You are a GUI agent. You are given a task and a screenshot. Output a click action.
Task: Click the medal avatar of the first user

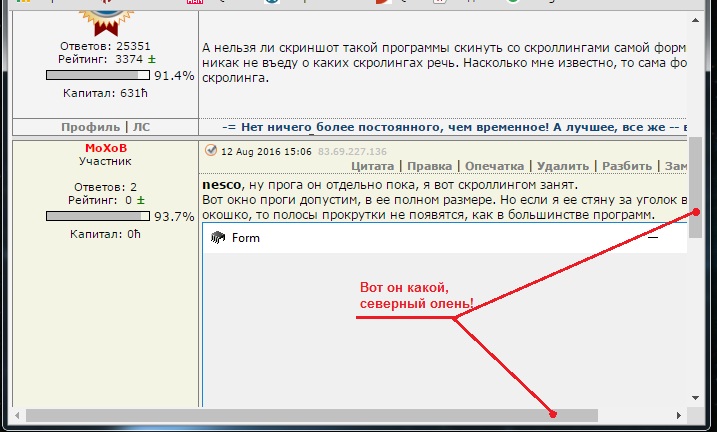[x=105, y=12]
